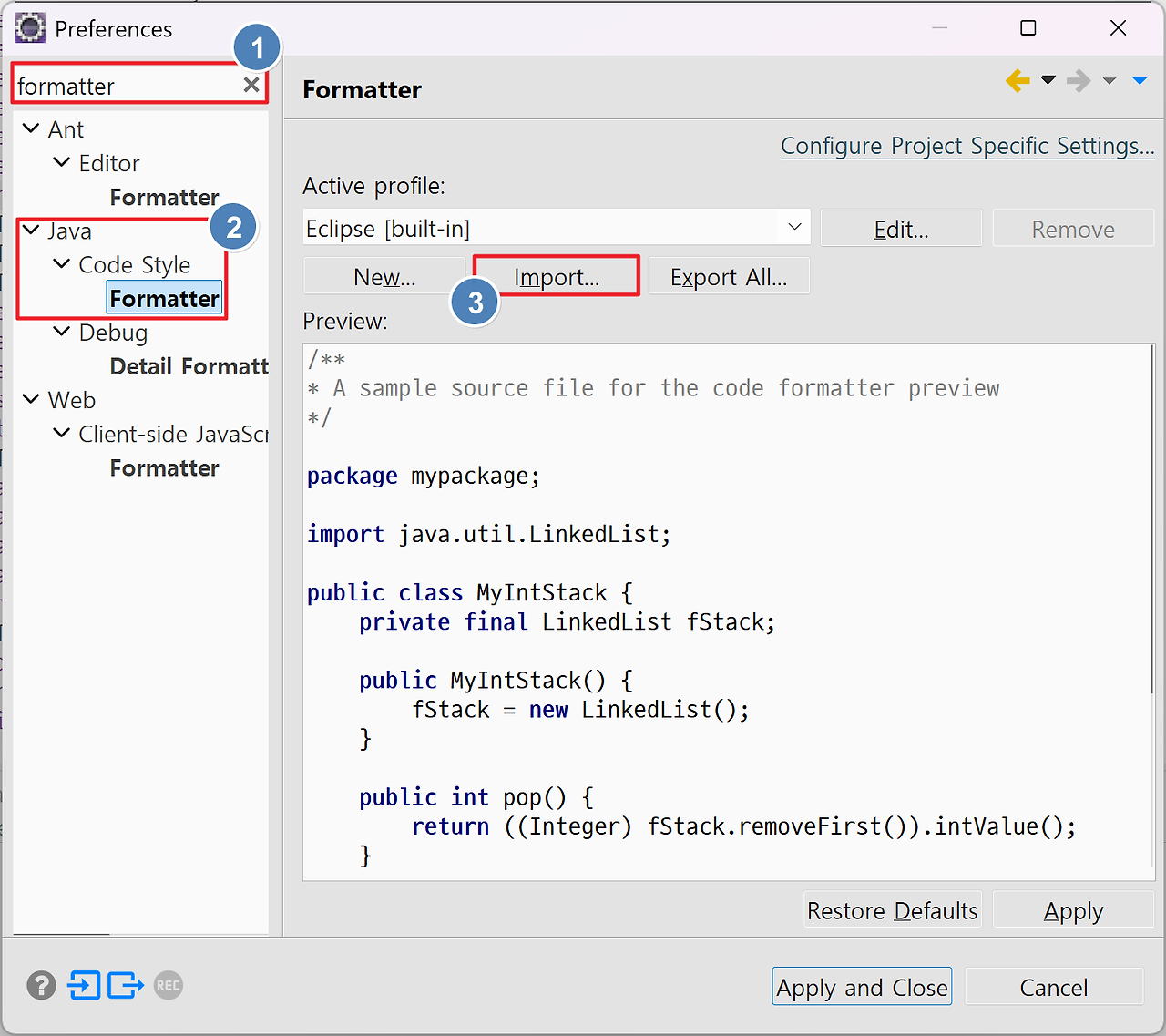1166x1036 pixels.
Task: Click the REC preference recorder icon
Action: pos(168,985)
